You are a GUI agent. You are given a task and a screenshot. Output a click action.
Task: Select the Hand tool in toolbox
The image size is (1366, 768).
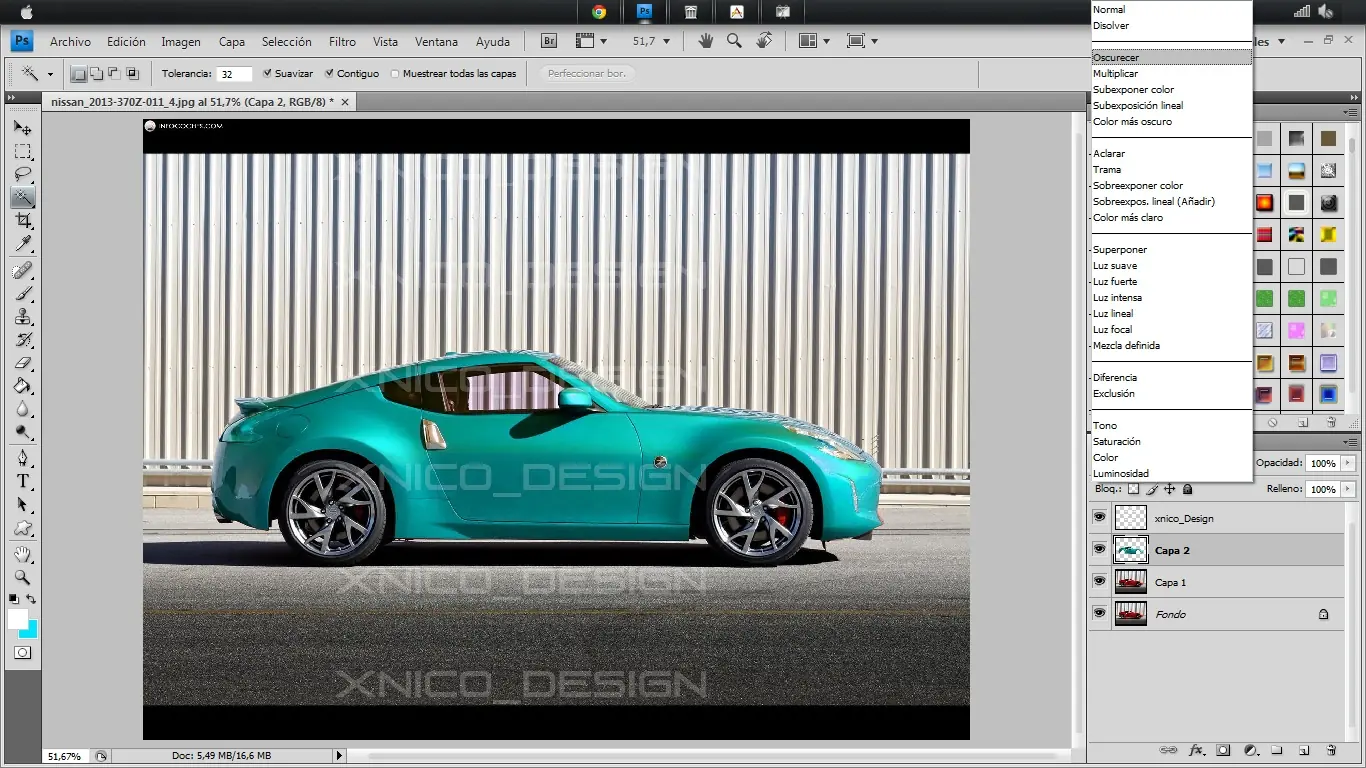coord(22,554)
